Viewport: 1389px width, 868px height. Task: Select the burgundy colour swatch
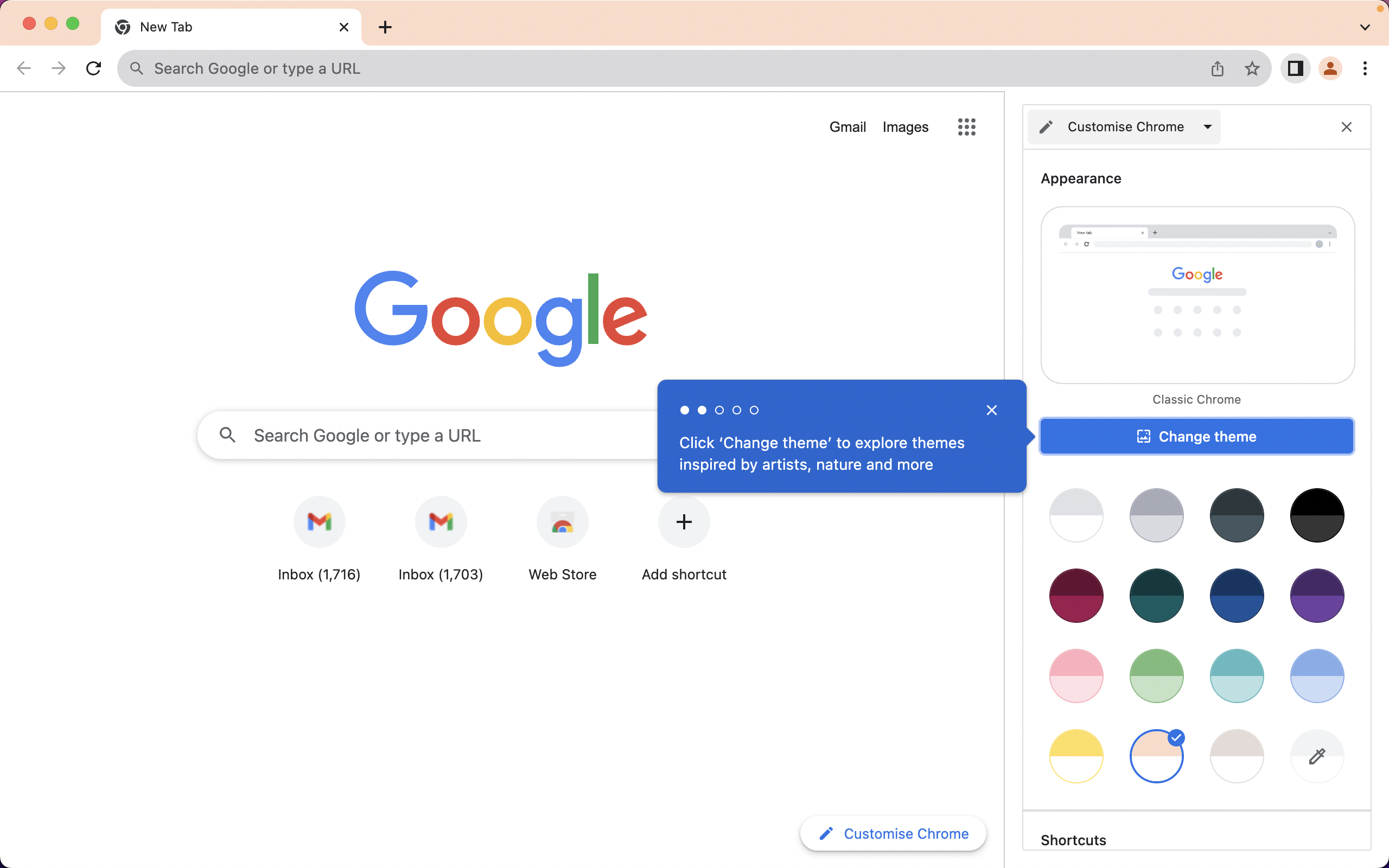click(1076, 595)
